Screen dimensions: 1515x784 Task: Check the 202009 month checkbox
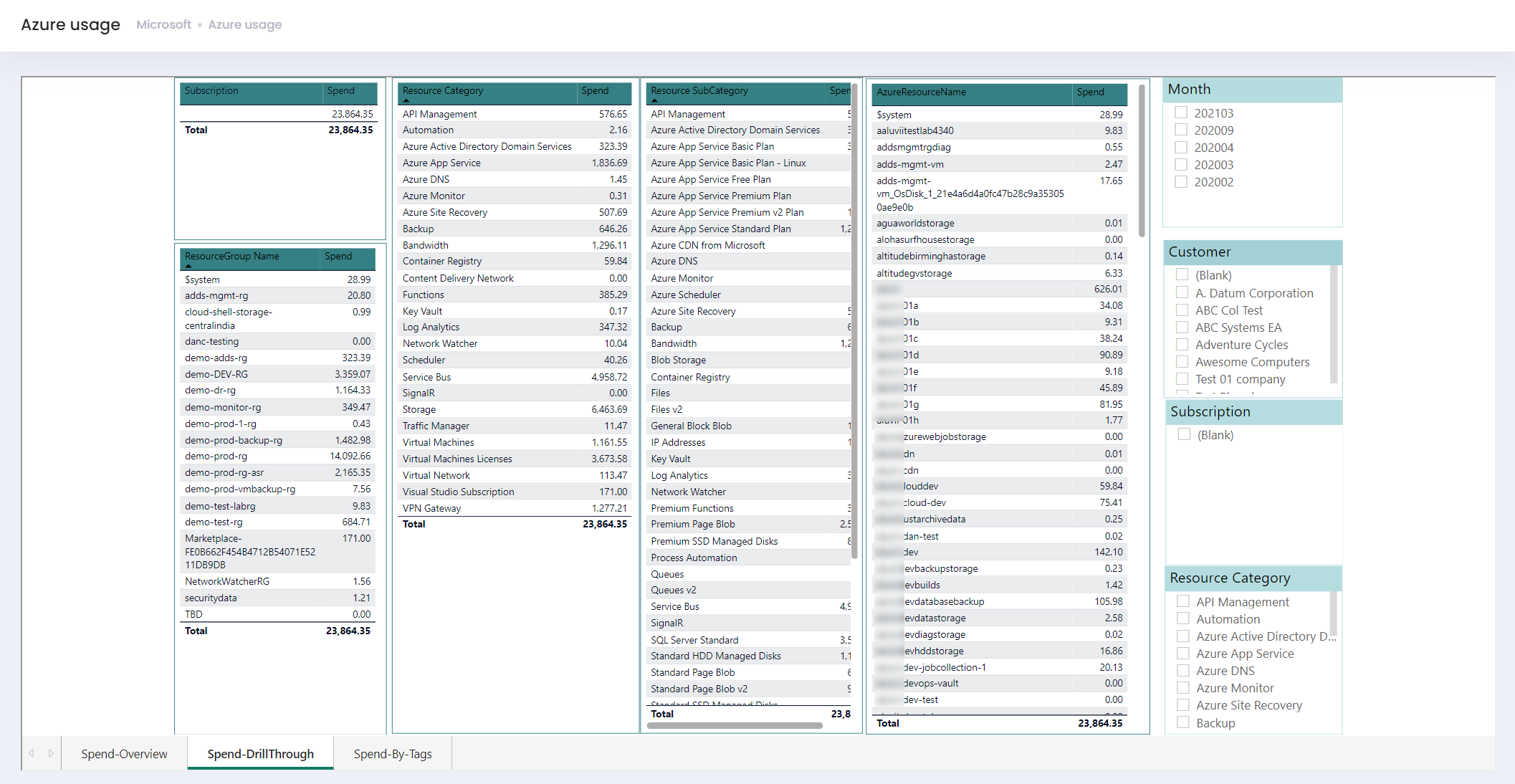pos(1181,130)
